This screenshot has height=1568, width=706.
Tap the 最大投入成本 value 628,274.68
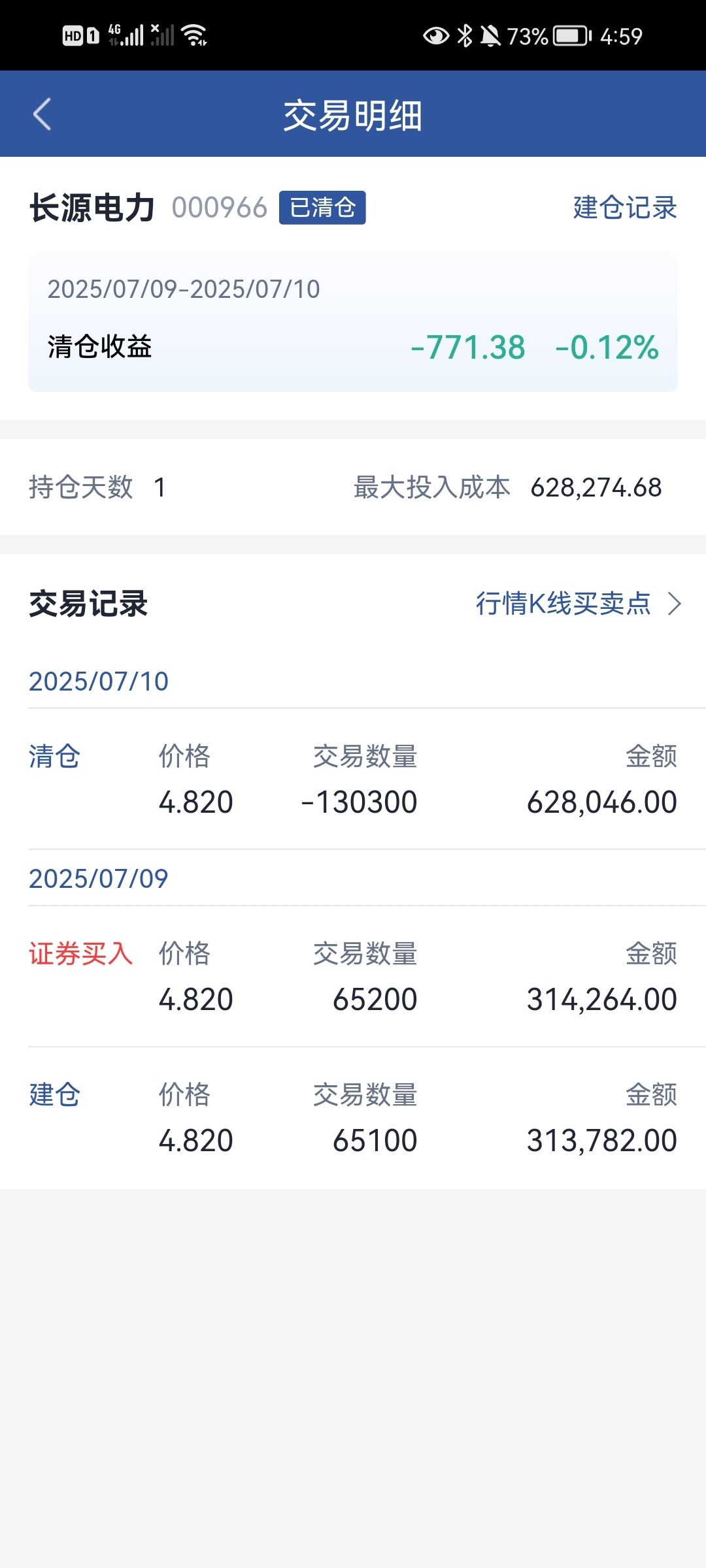point(596,487)
